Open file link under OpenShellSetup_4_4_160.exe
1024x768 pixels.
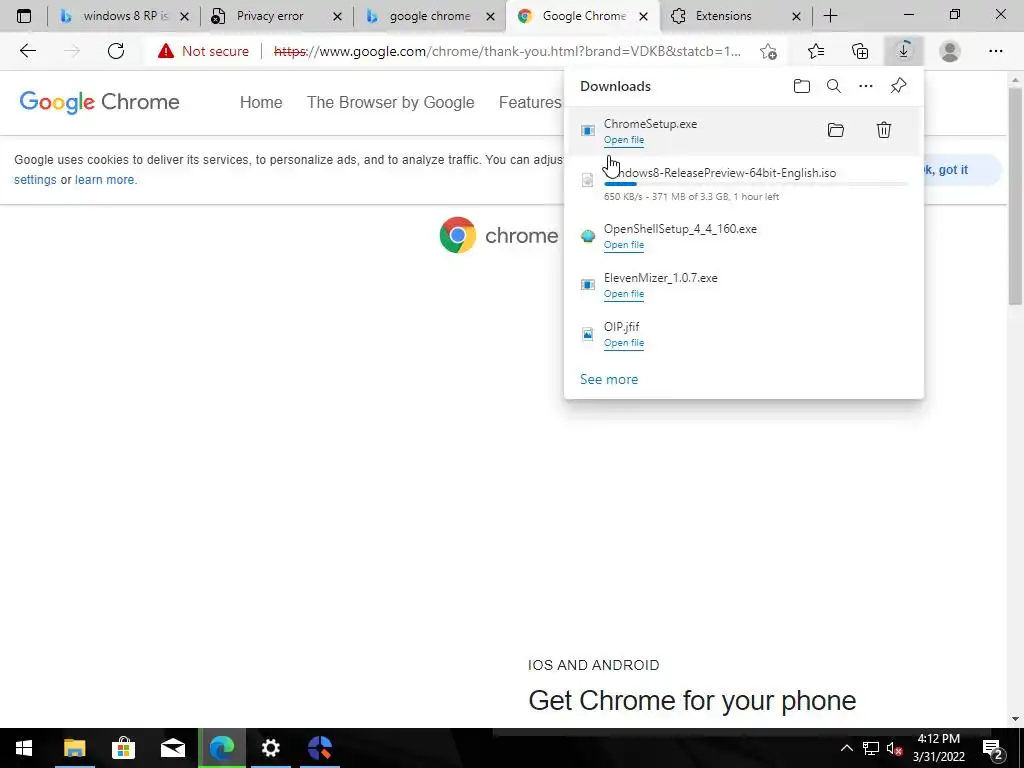coord(624,245)
